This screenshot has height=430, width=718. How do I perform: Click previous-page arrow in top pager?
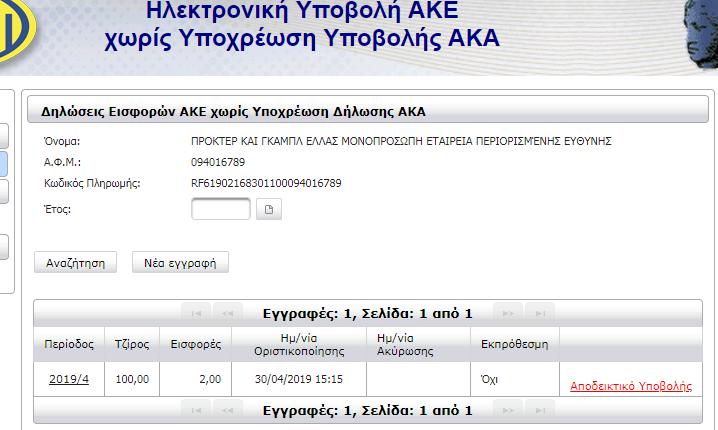pos(228,313)
